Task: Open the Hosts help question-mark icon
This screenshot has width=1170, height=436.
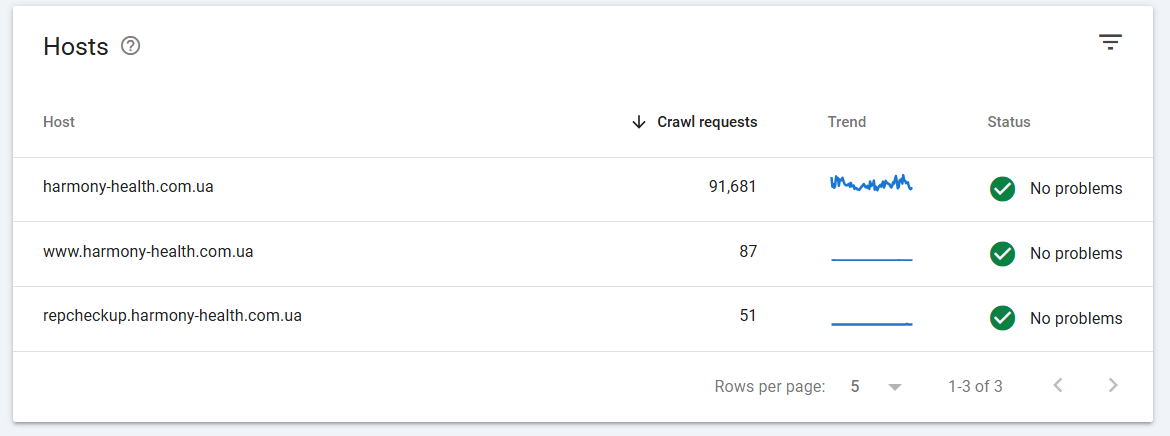Action: click(x=130, y=46)
